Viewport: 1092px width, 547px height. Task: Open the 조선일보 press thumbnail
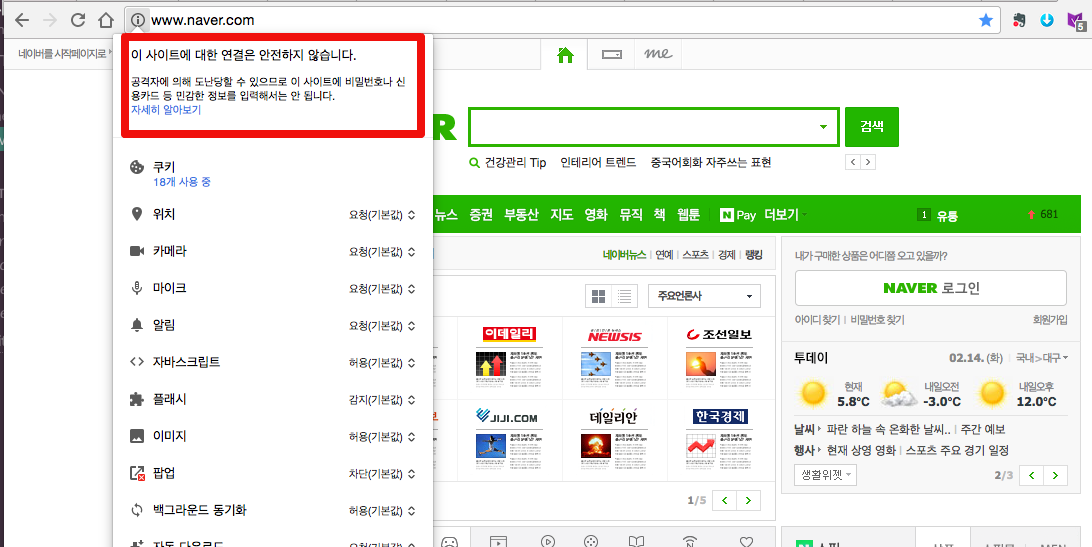point(719,357)
